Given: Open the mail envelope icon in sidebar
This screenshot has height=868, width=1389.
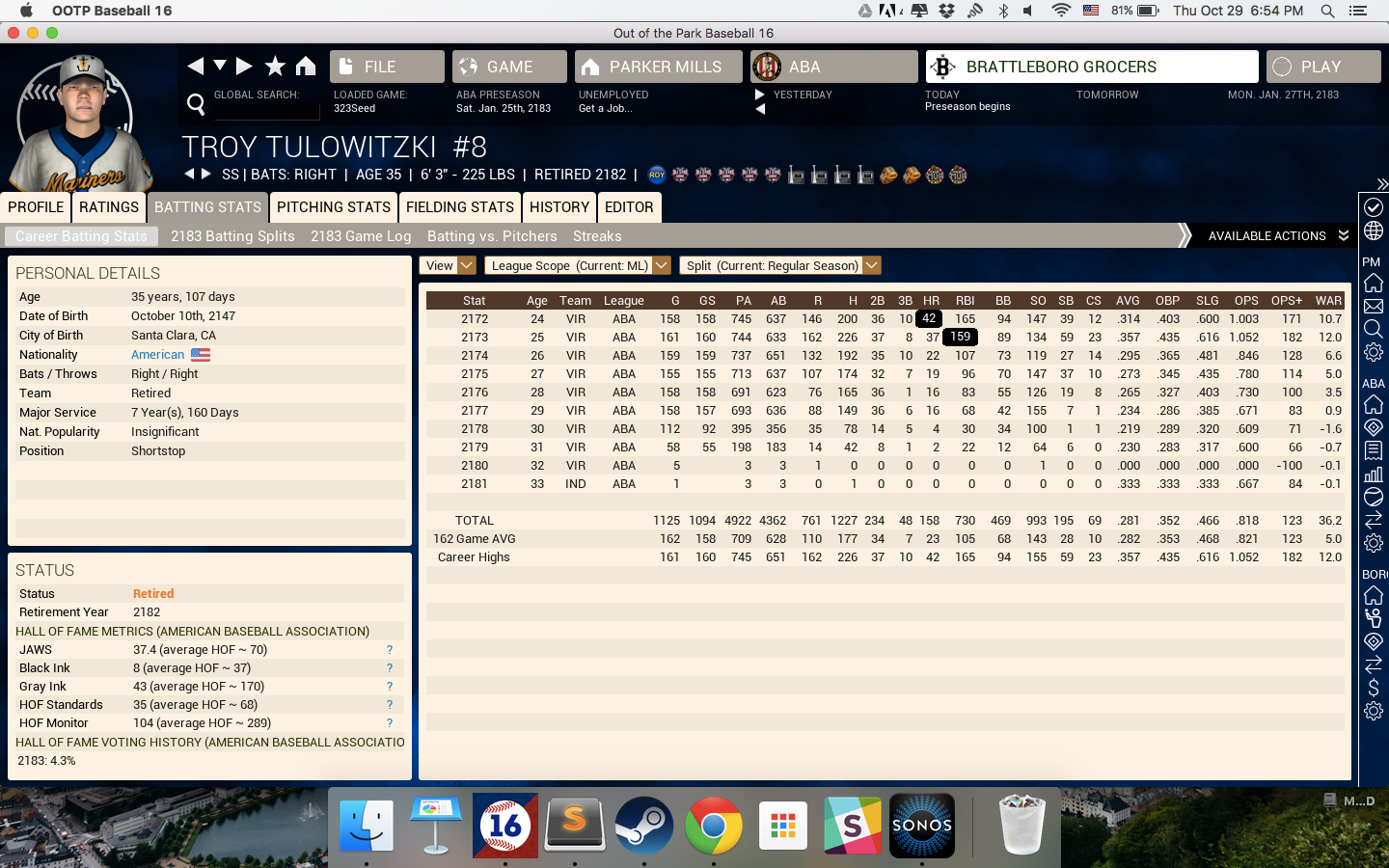Looking at the screenshot, I should [1374, 307].
